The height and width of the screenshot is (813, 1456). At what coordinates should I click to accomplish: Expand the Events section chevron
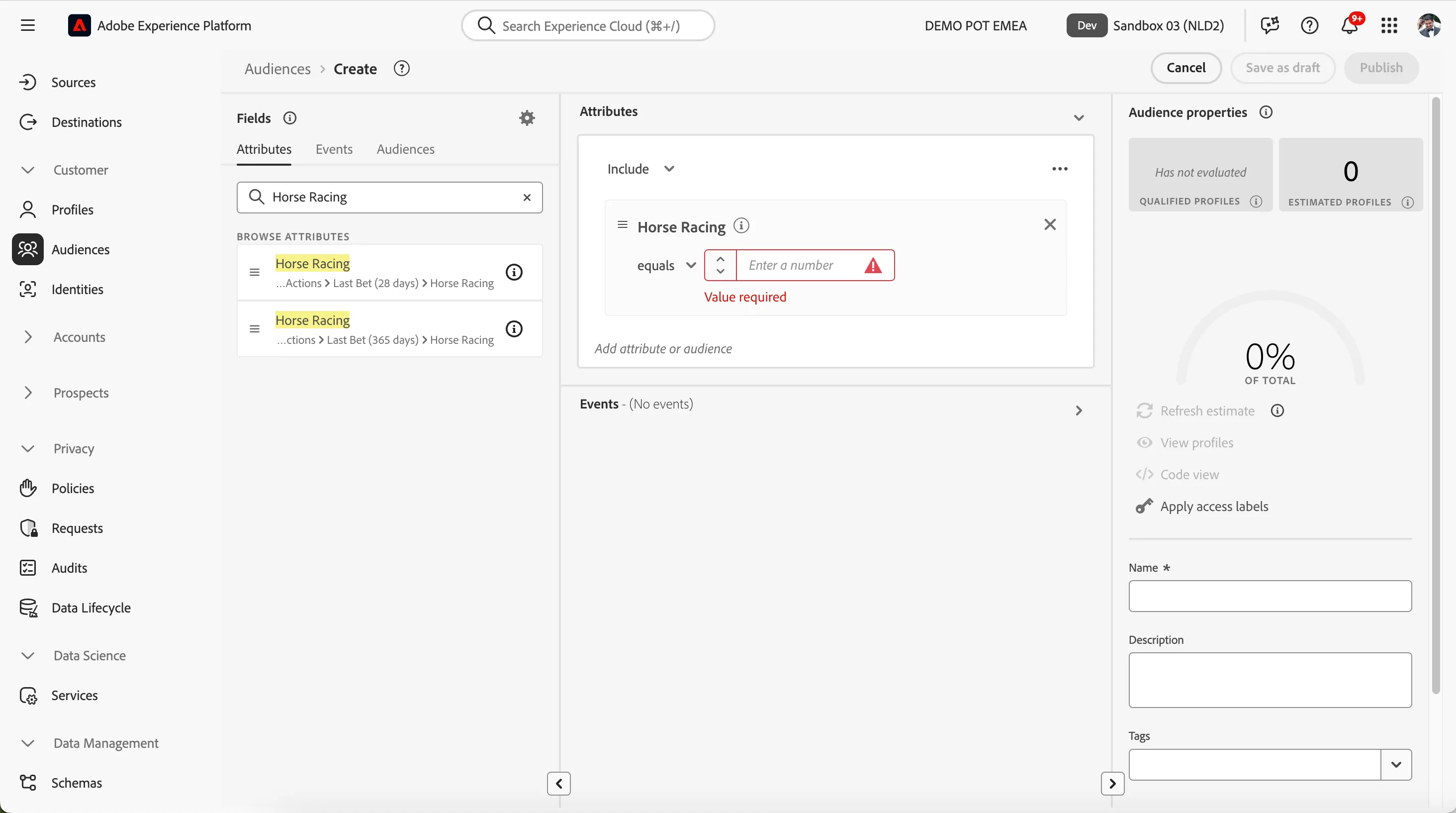pos(1079,410)
